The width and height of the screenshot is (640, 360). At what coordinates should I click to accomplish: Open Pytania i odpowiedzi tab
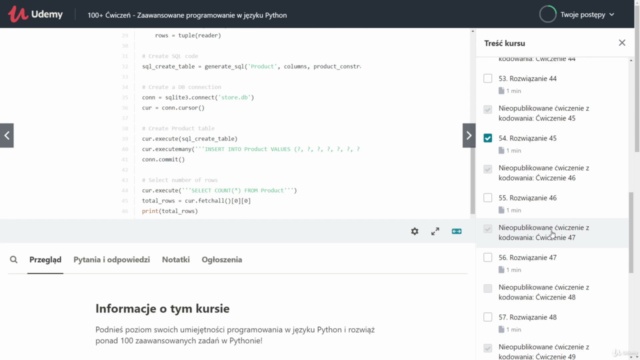111,260
